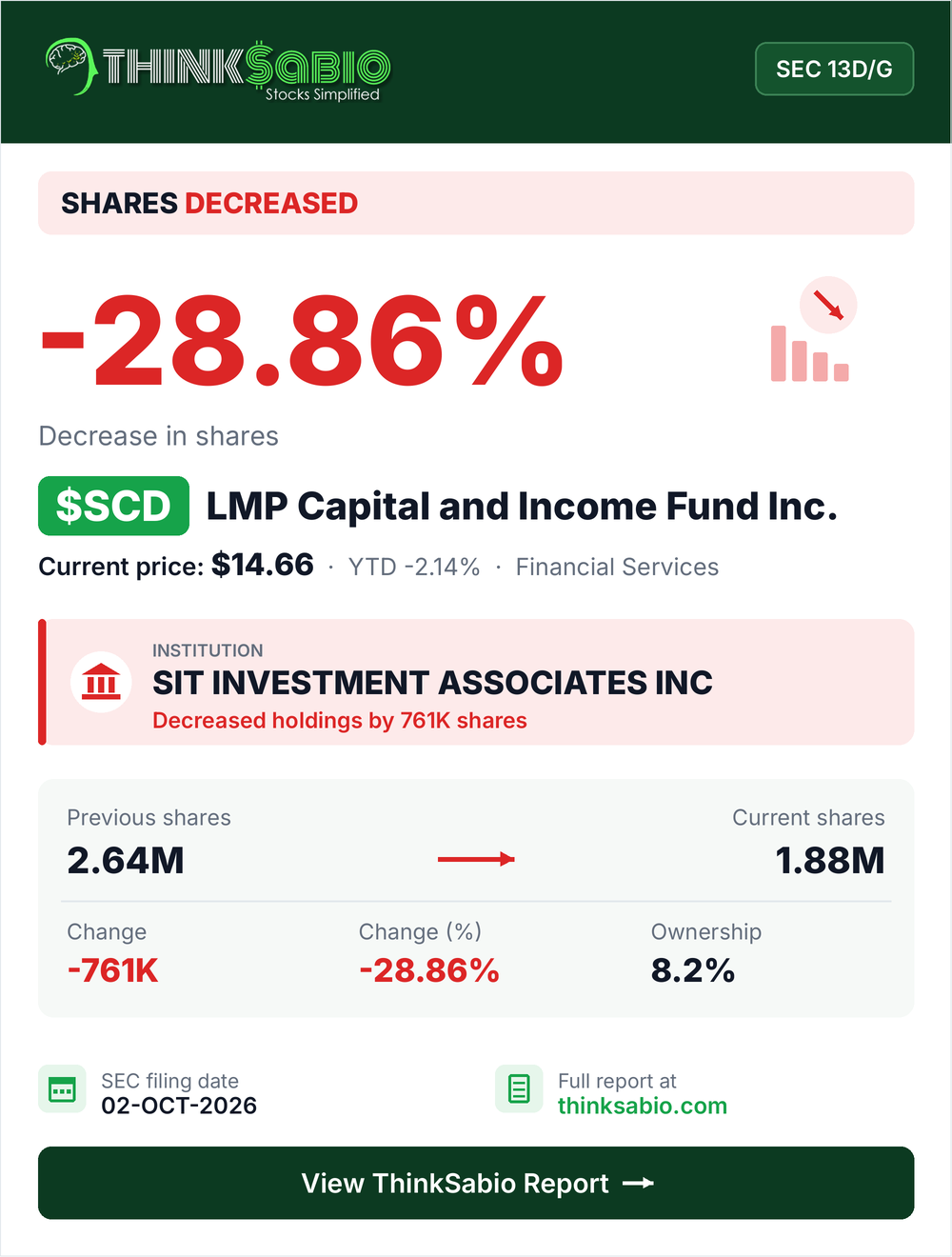Click the institution bank building icon
The image size is (952, 1257).
[x=101, y=682]
